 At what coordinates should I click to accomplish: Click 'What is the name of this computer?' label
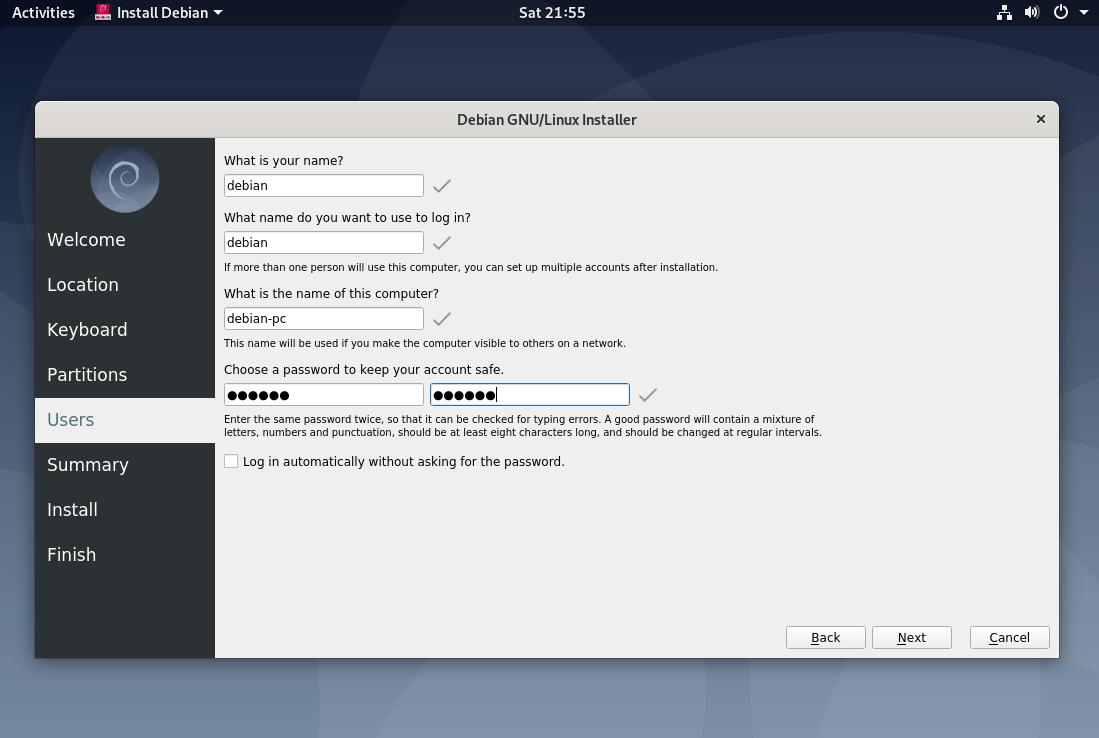tap(331, 294)
